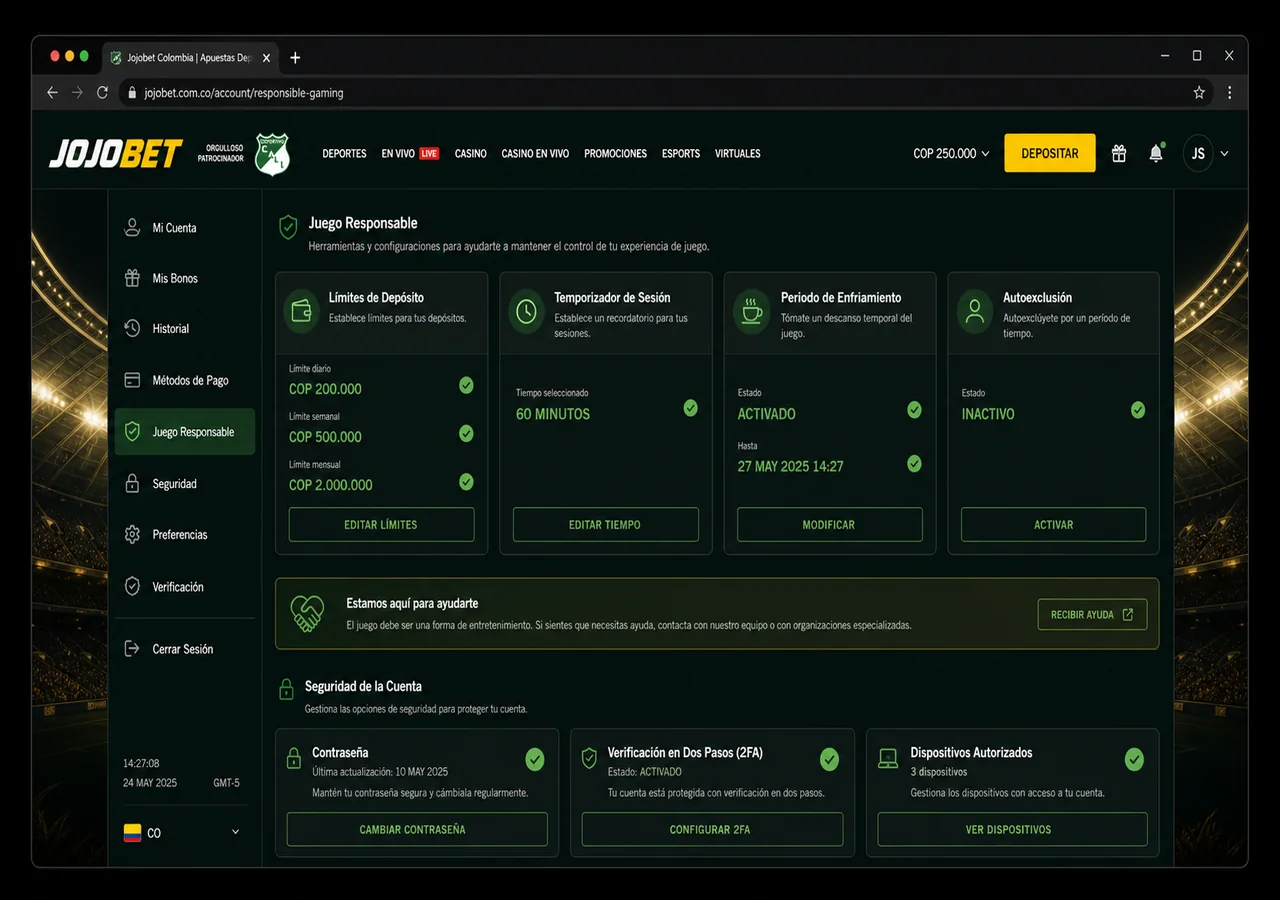The image size is (1280, 900).
Task: Open Casino en Vivo
Action: click(x=535, y=154)
